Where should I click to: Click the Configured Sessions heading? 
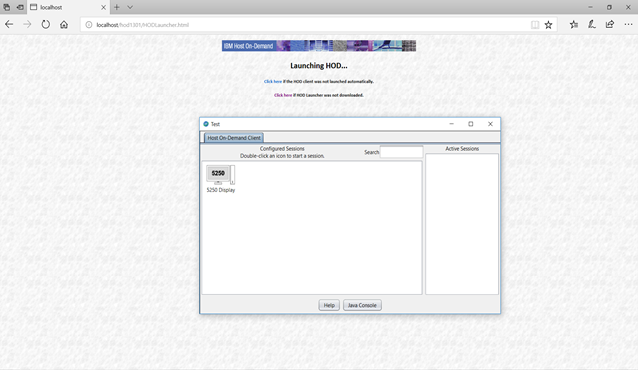282,149
